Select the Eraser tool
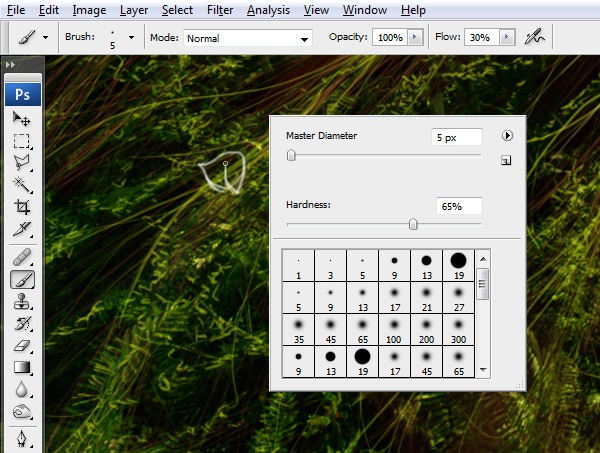600x453 pixels. 22,345
